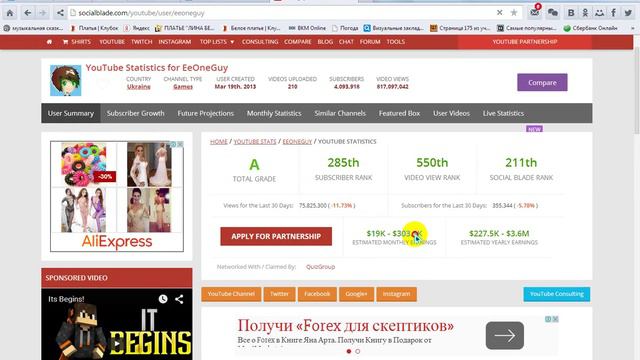Open the Instagram orange button
Screen dimensions: 640x360
[396, 294]
